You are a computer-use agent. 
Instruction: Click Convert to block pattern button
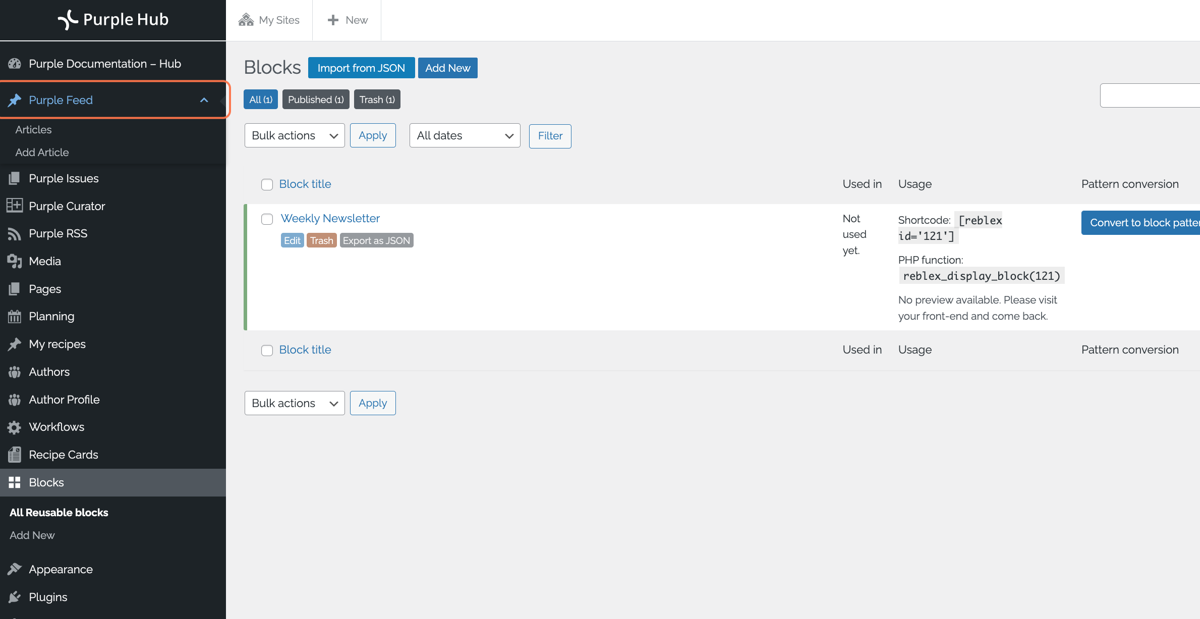point(1141,223)
